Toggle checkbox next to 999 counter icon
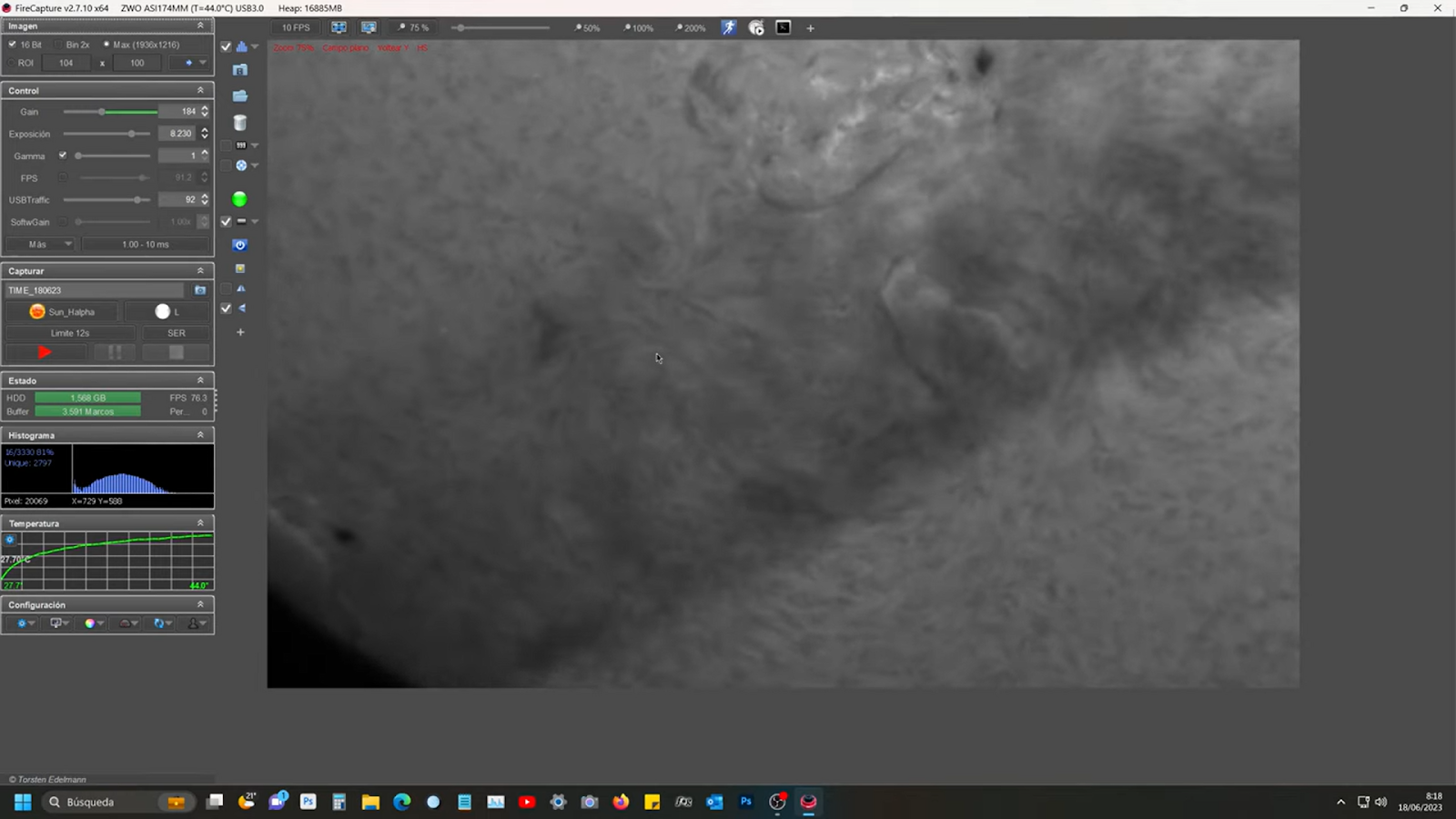Screen dimensions: 1456x819 226,146
